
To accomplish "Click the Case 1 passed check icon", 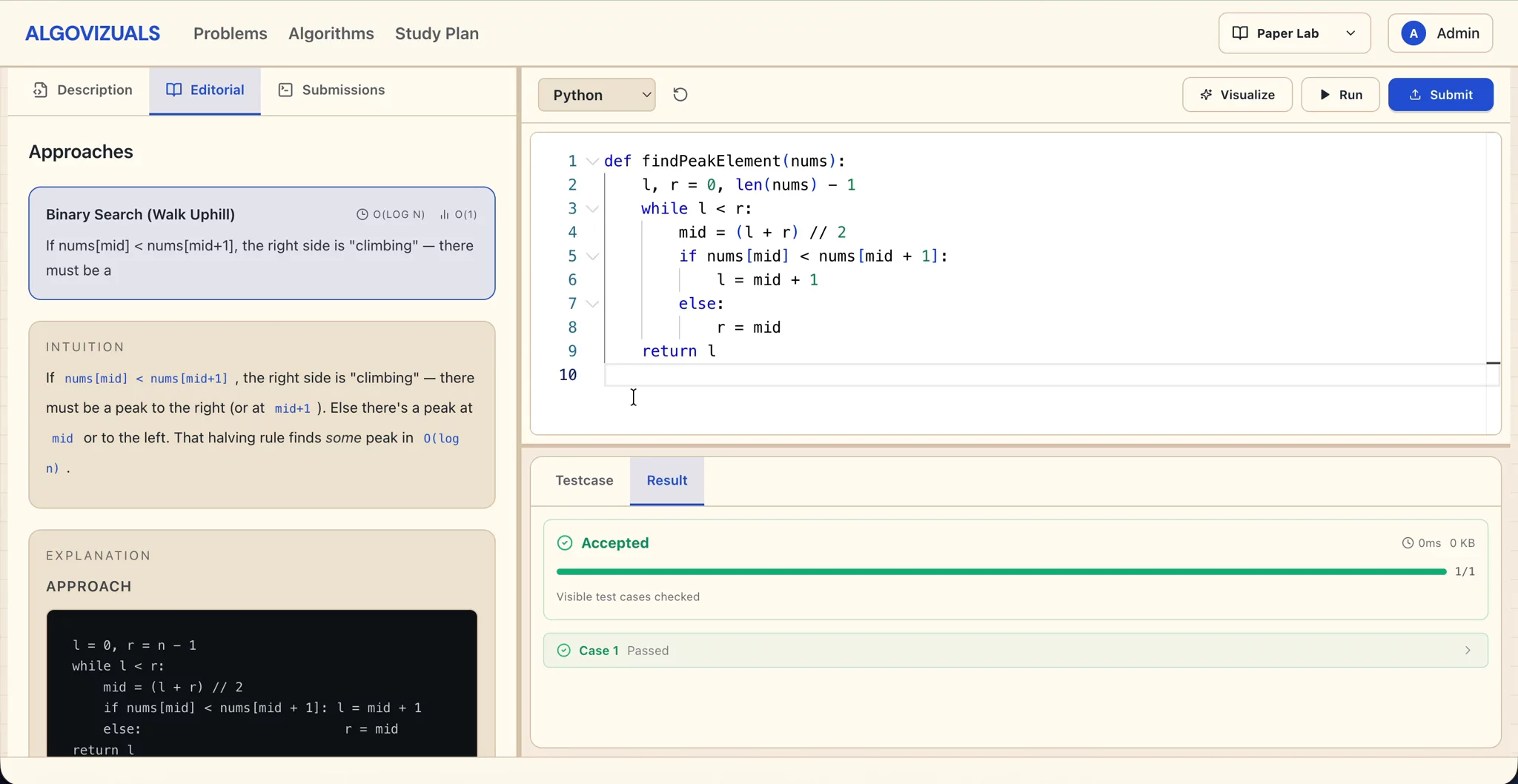I will pyautogui.click(x=564, y=651).
